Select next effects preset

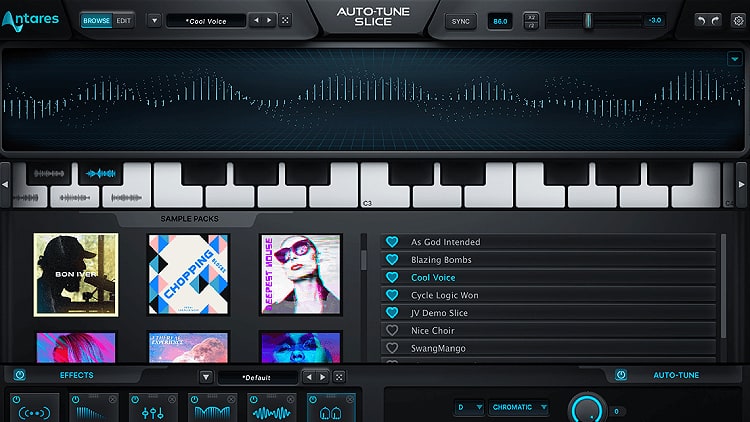tap(323, 377)
